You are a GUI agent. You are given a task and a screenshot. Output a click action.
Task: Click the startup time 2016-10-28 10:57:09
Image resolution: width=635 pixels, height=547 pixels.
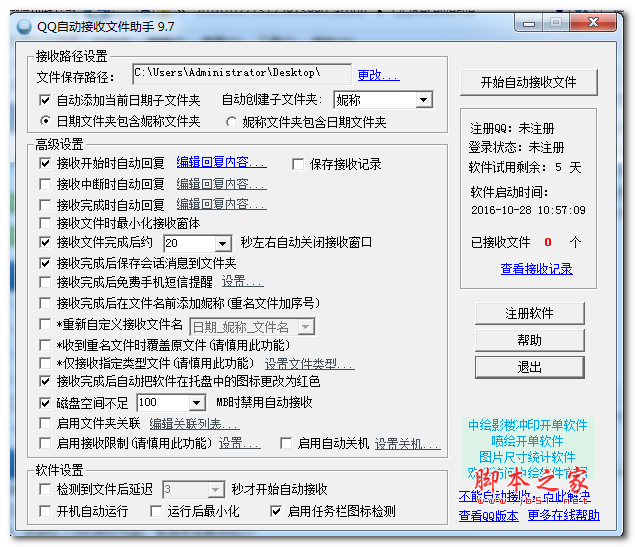(x=528, y=210)
